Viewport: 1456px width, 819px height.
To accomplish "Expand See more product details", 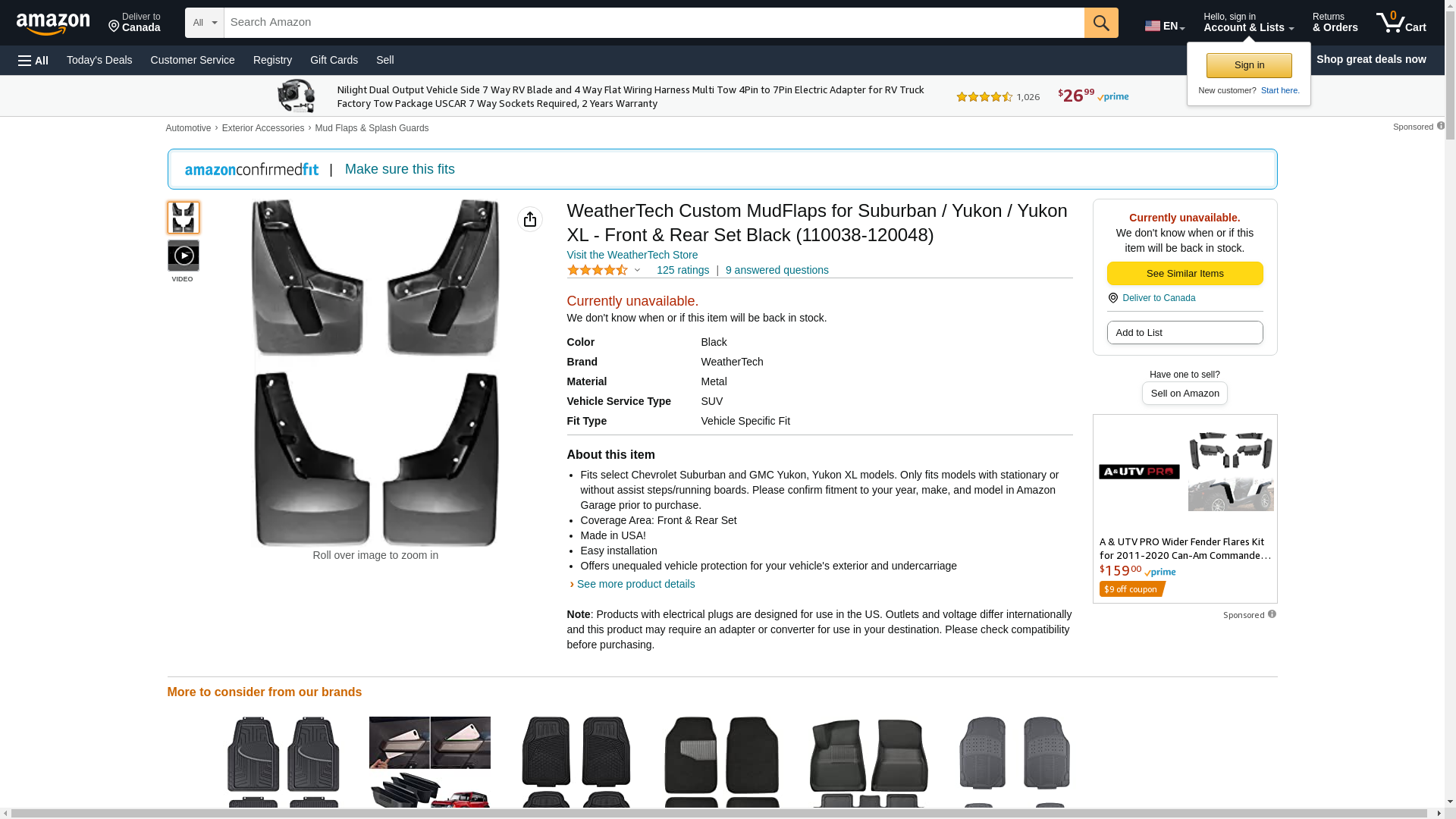I will [635, 584].
